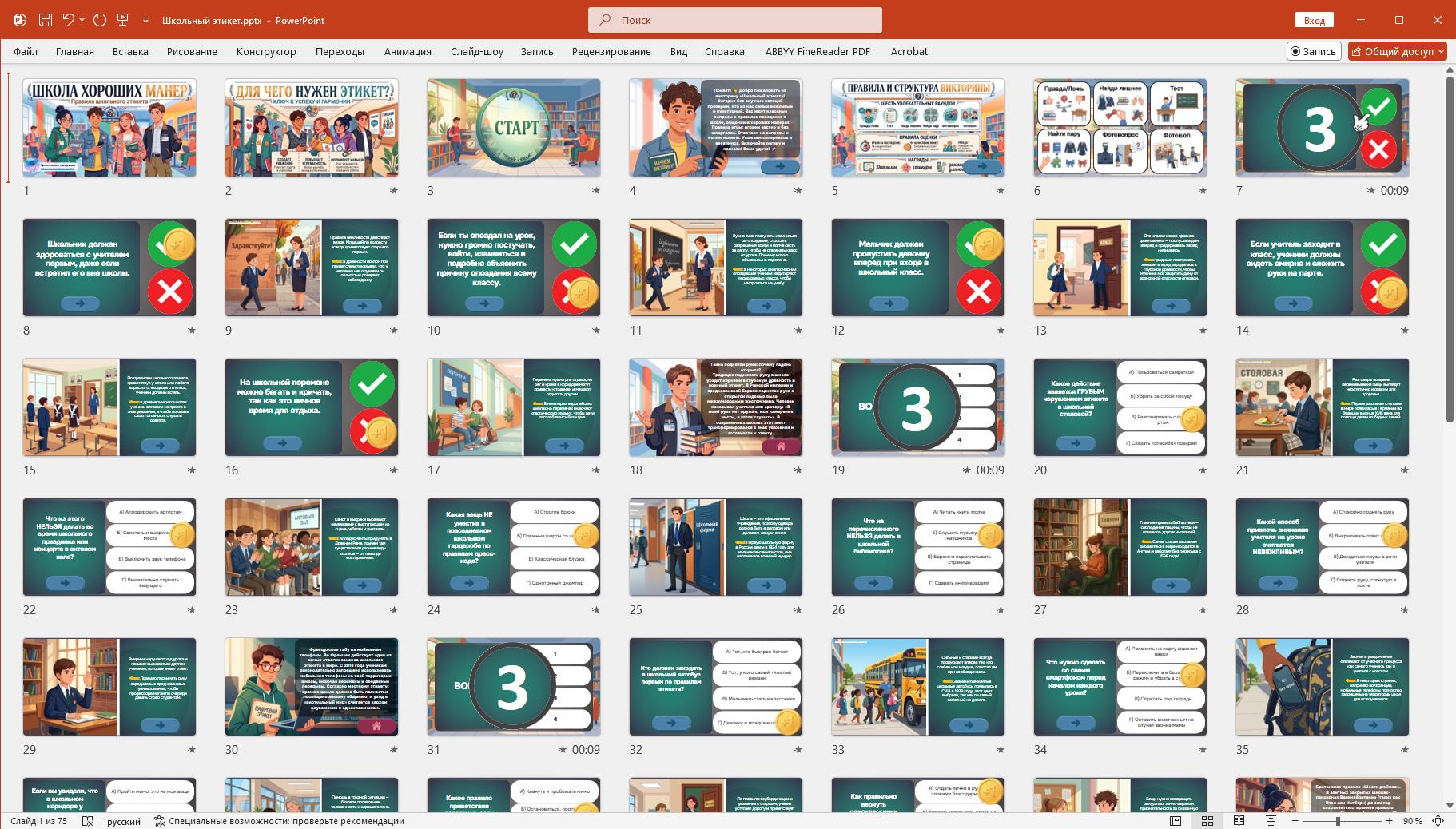Launch the Slide Show icon in status bar
The image size is (1456, 829).
click(1271, 821)
